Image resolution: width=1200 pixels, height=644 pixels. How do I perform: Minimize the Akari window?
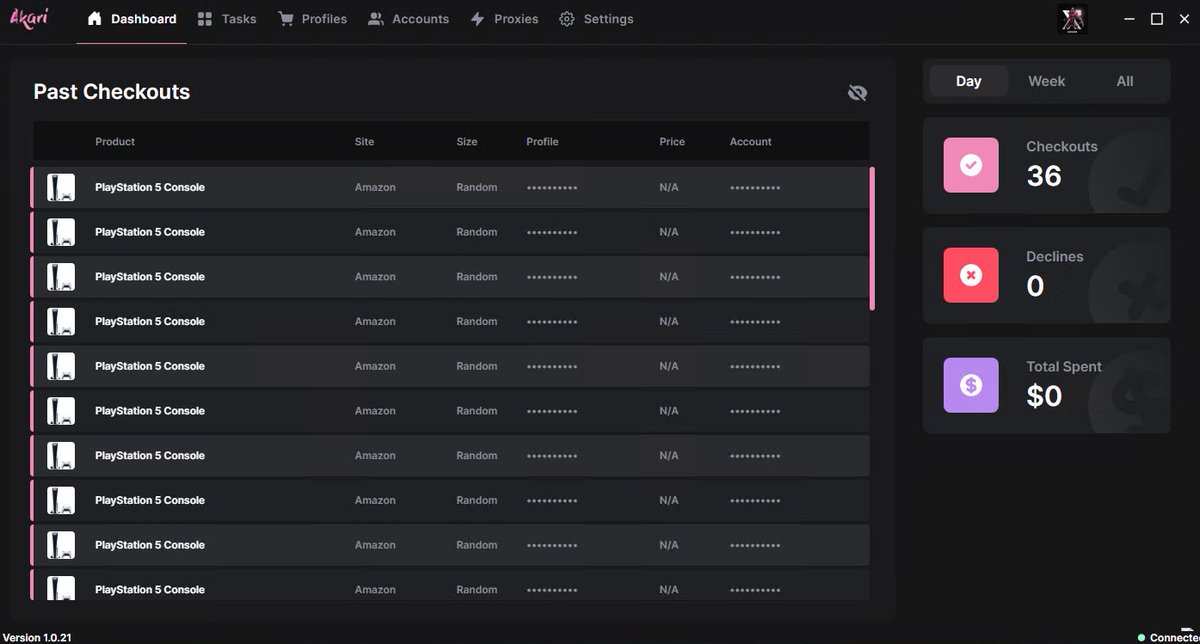pos(1129,19)
